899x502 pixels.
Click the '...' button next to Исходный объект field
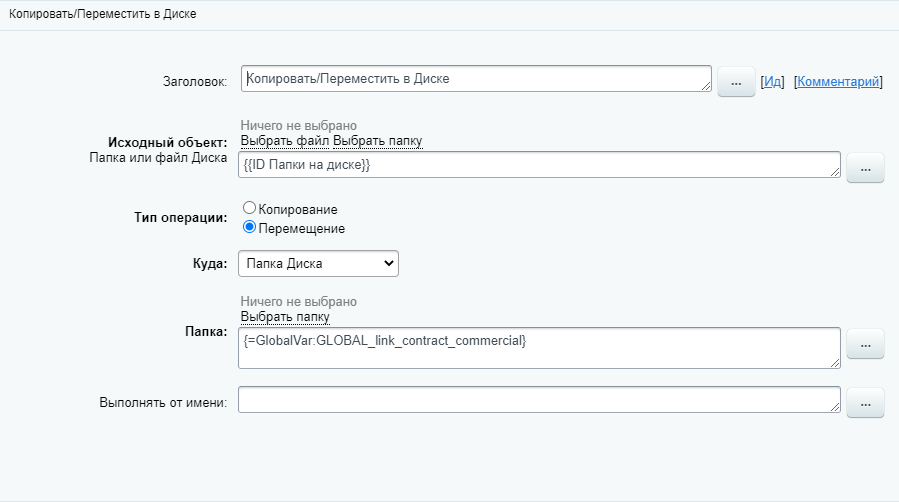865,169
